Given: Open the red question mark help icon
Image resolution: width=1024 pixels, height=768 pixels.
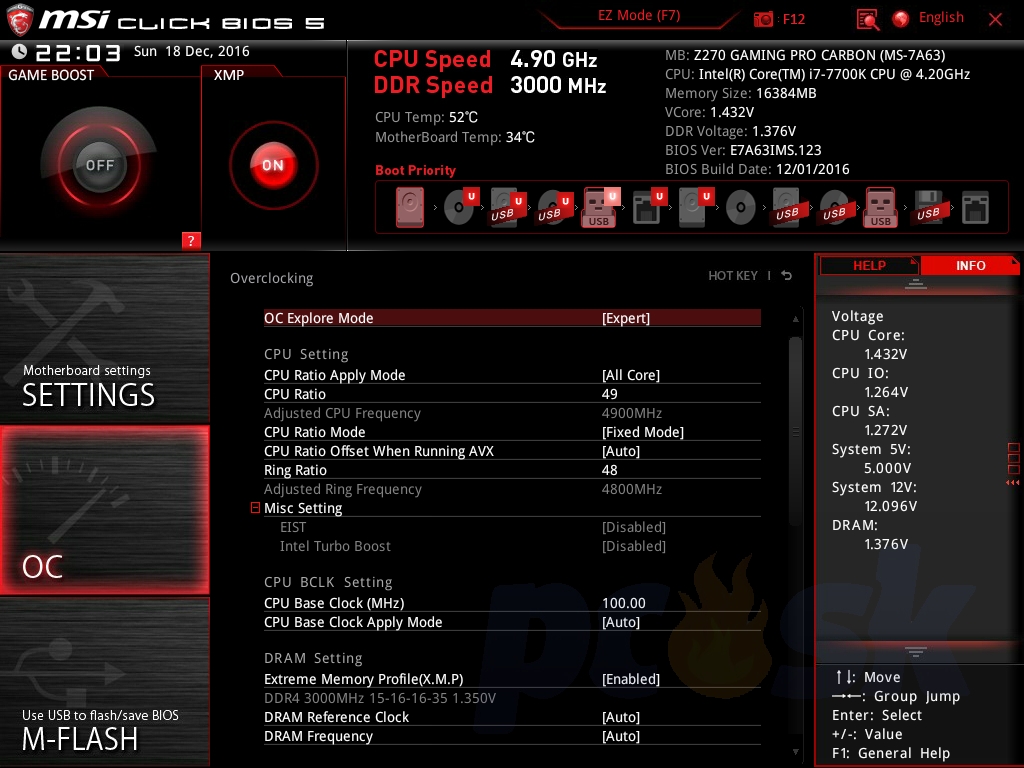Looking at the screenshot, I should tap(191, 240).
